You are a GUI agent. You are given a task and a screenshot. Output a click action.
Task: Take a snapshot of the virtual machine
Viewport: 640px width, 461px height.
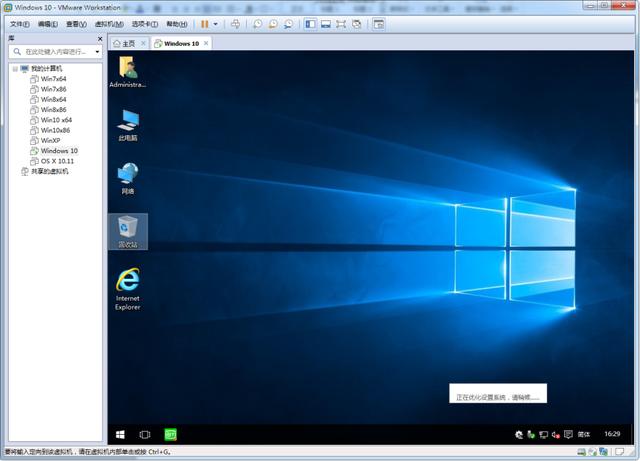(x=258, y=24)
